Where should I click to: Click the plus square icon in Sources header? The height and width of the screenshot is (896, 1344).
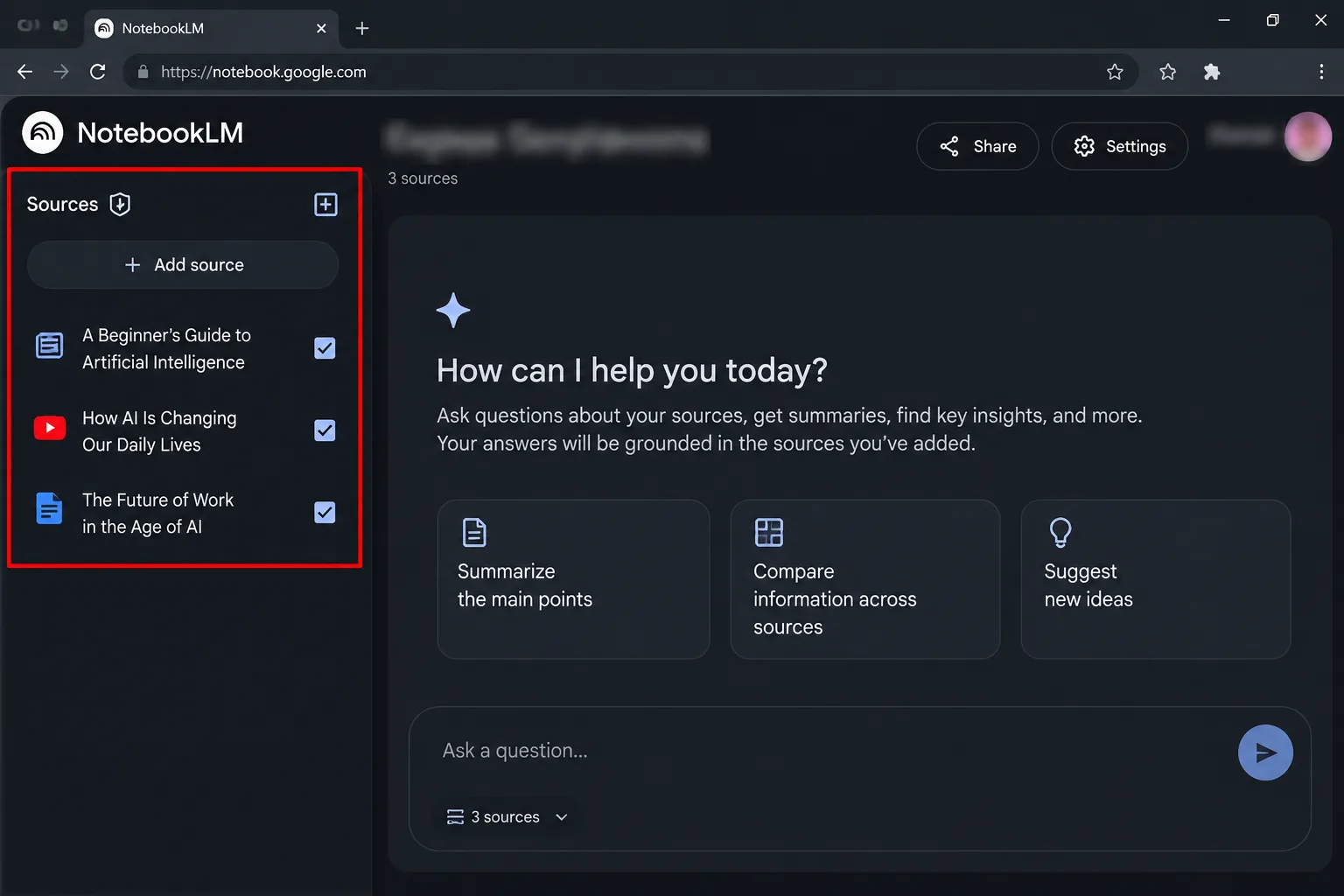click(x=325, y=204)
